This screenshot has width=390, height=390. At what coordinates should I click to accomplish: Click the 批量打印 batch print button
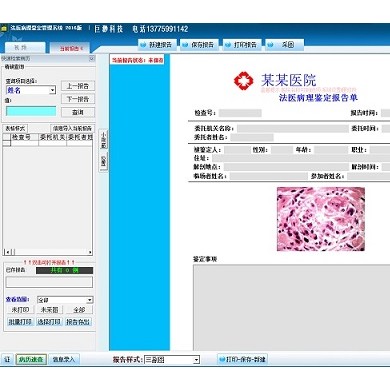(20, 322)
